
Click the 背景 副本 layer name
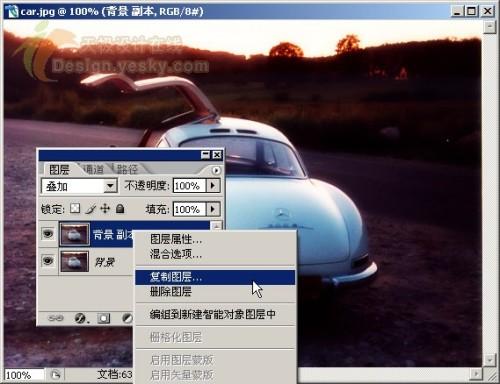click(113, 234)
